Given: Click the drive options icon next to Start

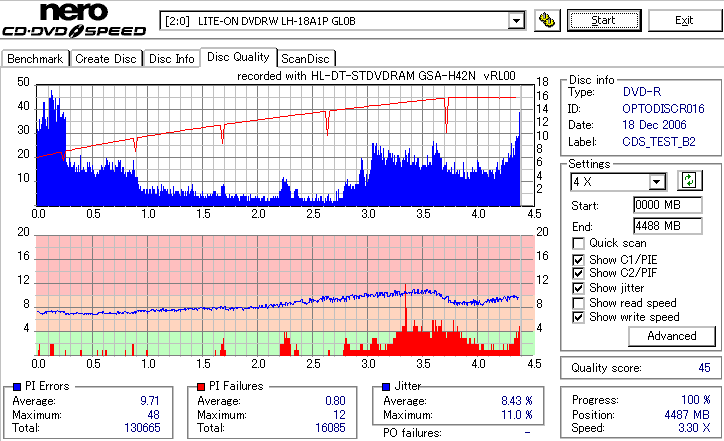Looking at the screenshot, I should tap(547, 20).
